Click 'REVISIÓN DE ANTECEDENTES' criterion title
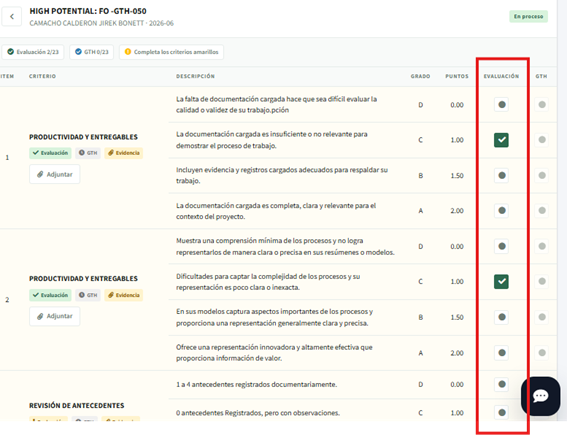This screenshot has height=435, width=567. coord(77,406)
